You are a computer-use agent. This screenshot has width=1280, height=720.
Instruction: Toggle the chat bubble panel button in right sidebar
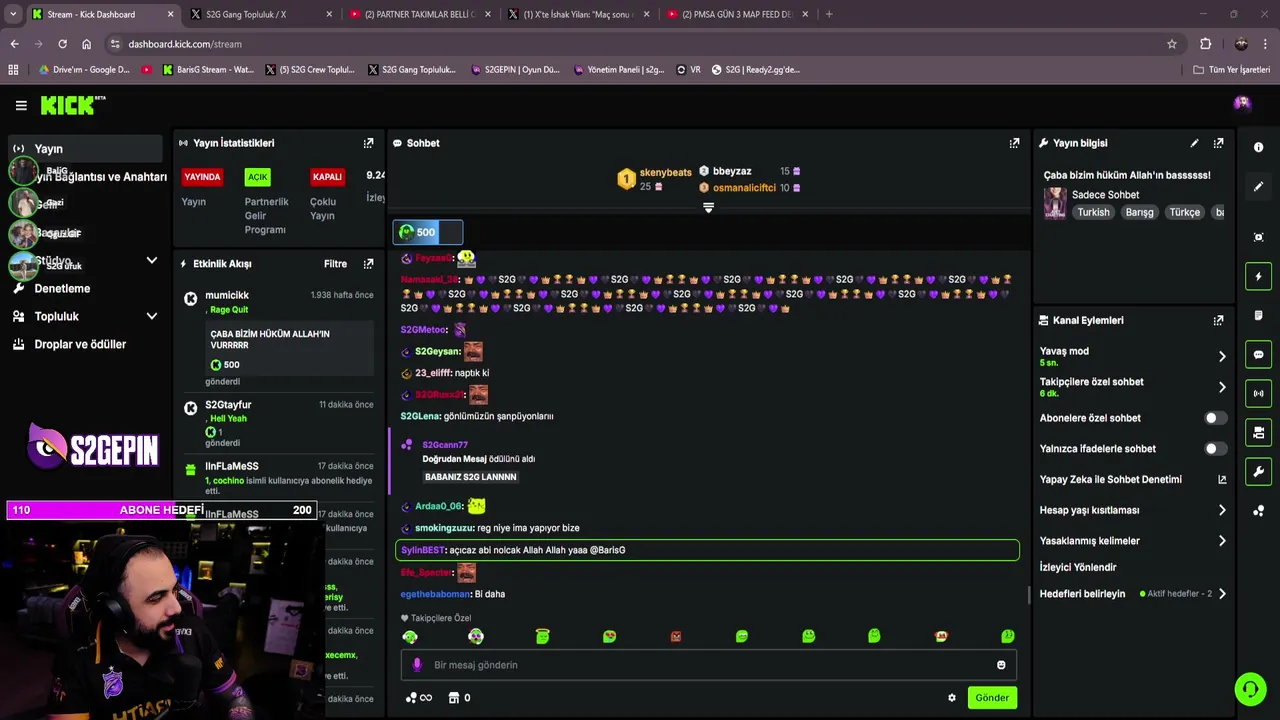[x=1258, y=355]
